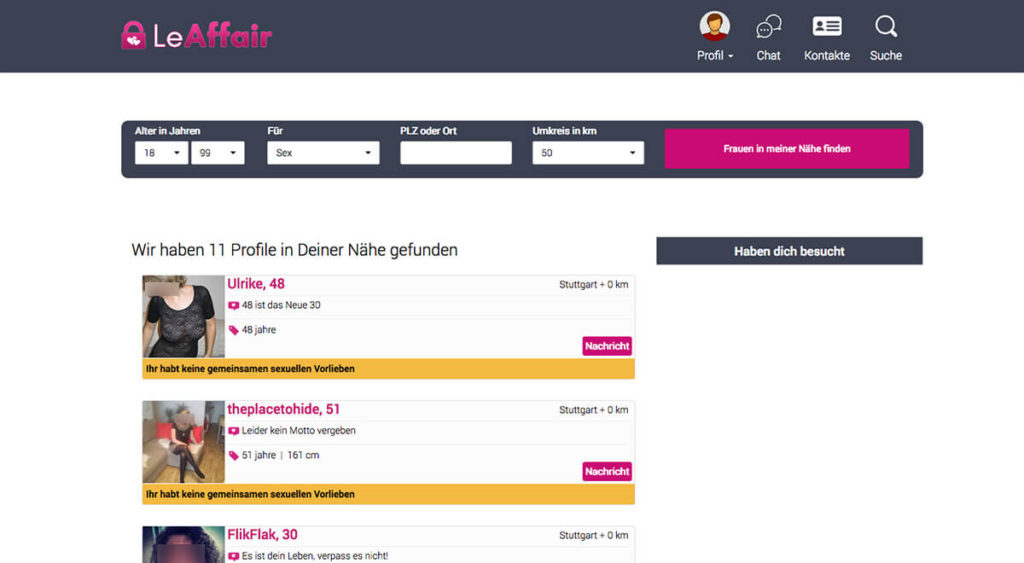Viewport: 1024px width, 563px height.
Task: Click the PLZ oder Ort input field
Action: tap(455, 153)
